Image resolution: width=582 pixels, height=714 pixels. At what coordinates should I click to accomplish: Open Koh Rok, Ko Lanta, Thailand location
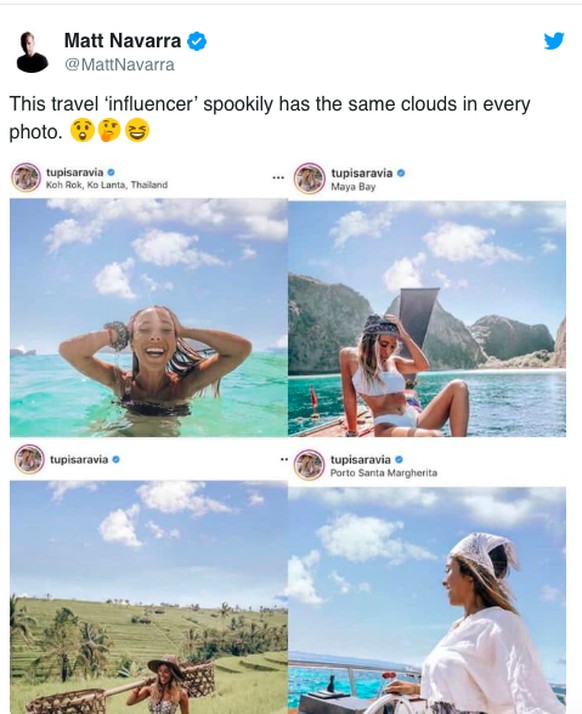[x=107, y=185]
